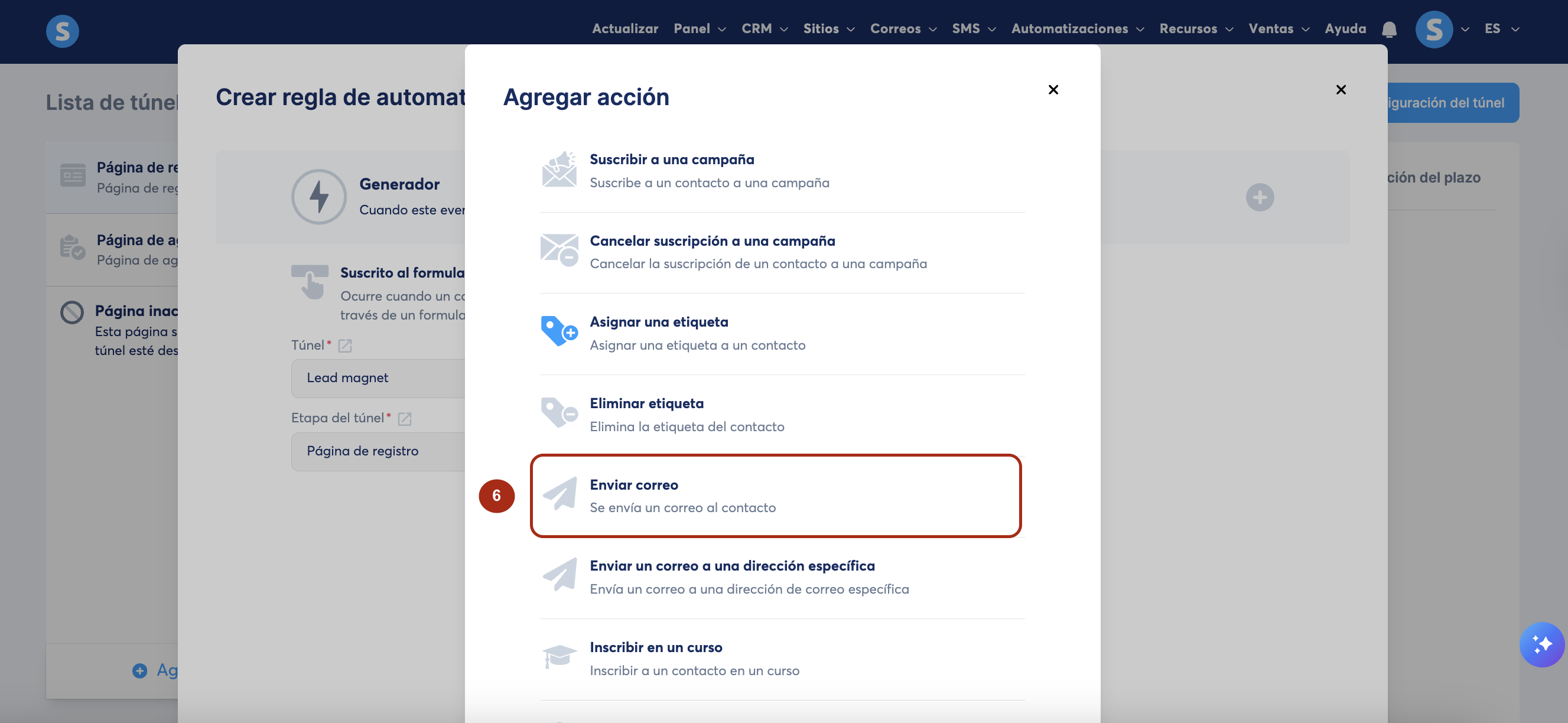This screenshot has width=1568, height=723.
Task: Expand the Panel dropdown menu
Action: 700,28
